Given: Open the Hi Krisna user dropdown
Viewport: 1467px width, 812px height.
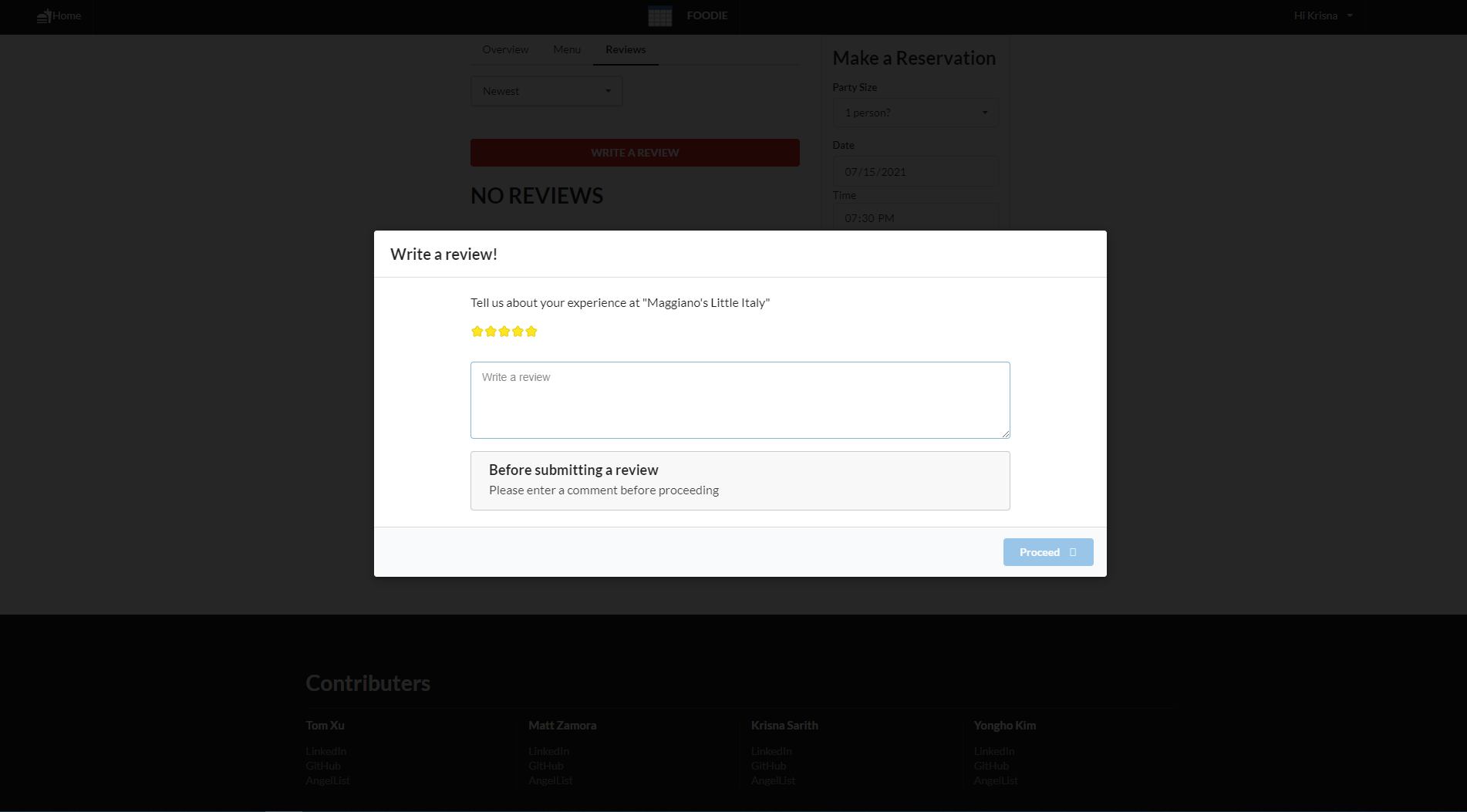Looking at the screenshot, I should click(1323, 15).
